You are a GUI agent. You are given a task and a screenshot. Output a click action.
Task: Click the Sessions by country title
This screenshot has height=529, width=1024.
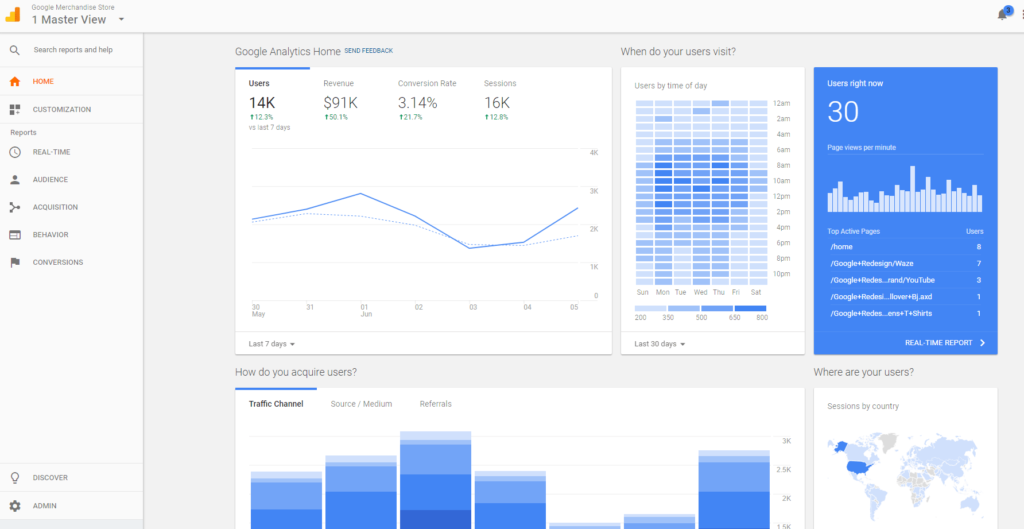(863, 406)
